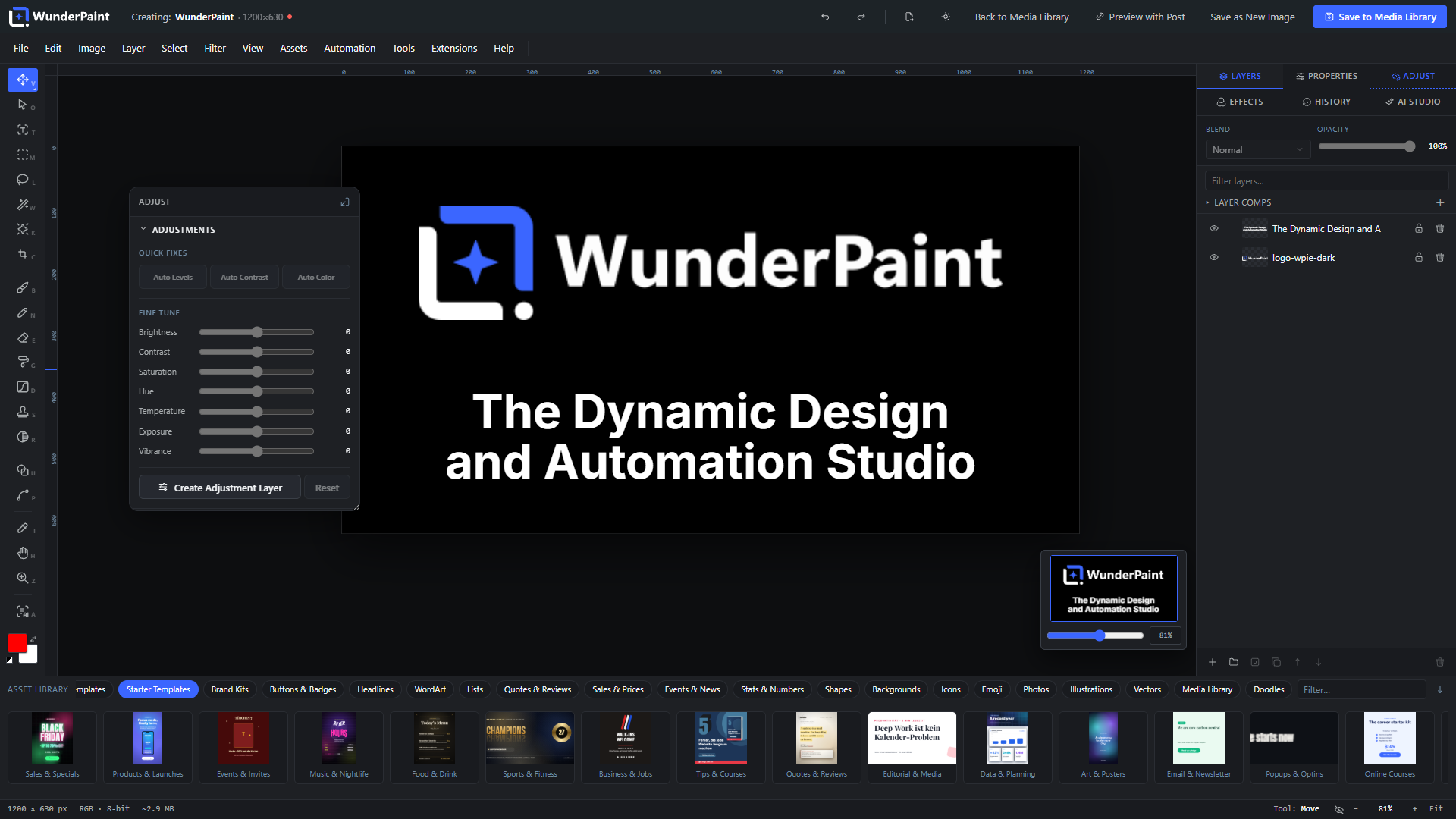Delete the logo-wpie-dark layer via trash icon
Screen dimensions: 1456x819
(x=1440, y=258)
